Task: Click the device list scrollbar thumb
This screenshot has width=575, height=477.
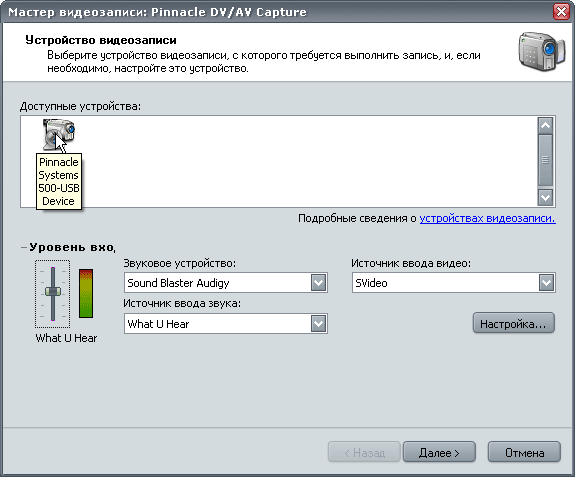Action: pos(545,160)
